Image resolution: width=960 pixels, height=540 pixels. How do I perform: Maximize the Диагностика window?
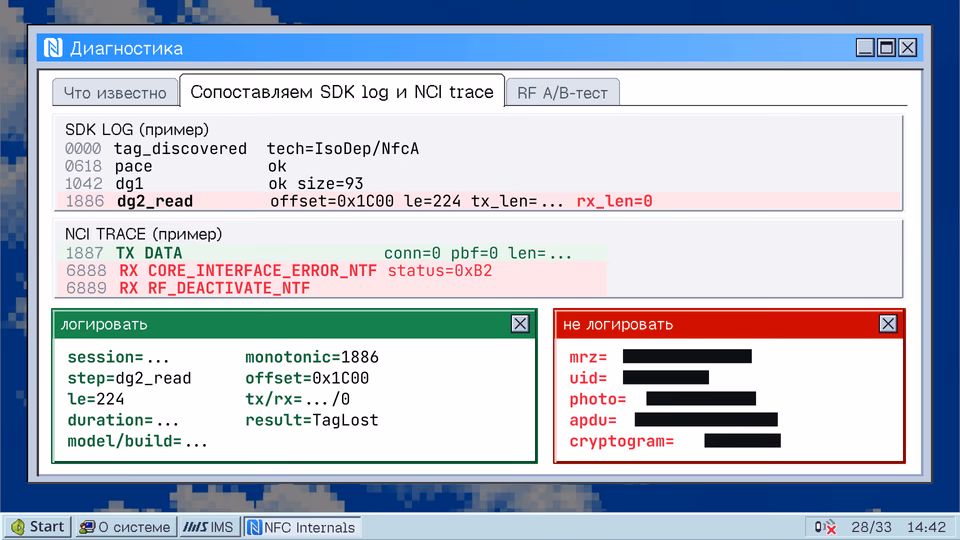[886, 47]
